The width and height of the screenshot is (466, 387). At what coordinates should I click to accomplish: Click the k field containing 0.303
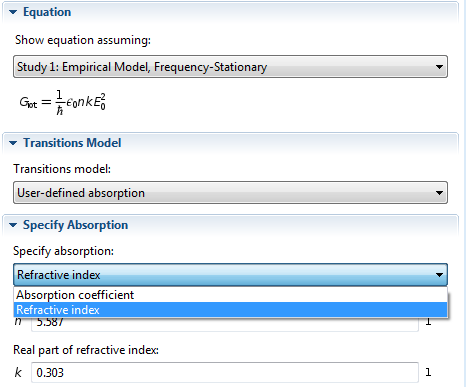(225, 373)
